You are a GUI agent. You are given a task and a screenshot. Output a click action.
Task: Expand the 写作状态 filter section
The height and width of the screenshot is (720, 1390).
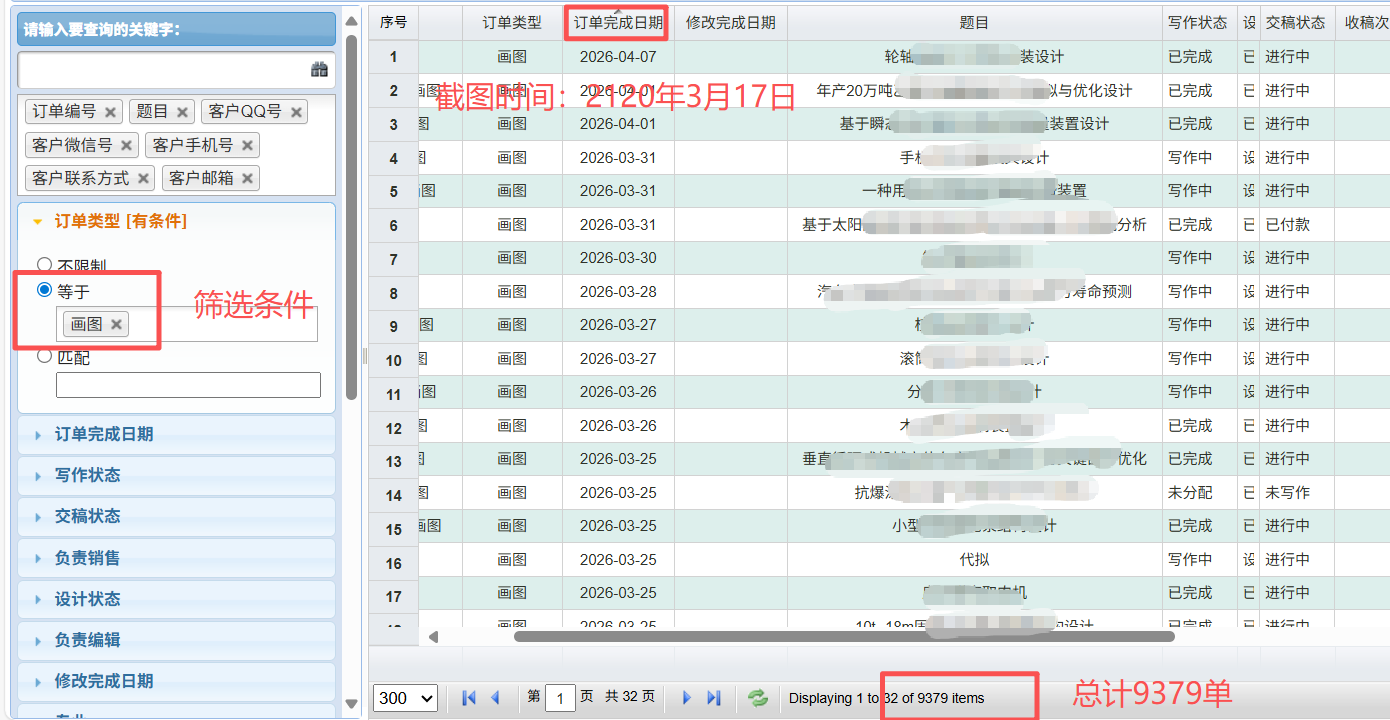click(87, 476)
